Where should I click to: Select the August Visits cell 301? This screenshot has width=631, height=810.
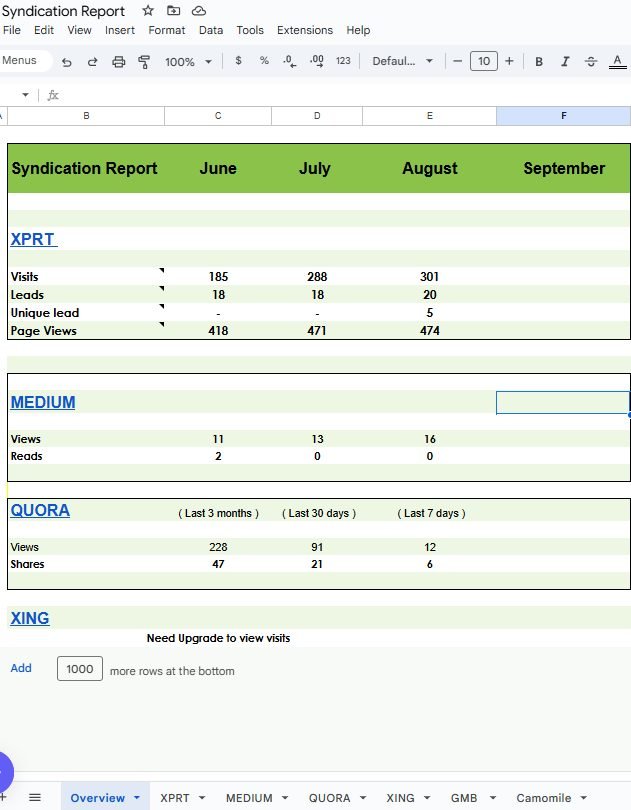coord(429,276)
